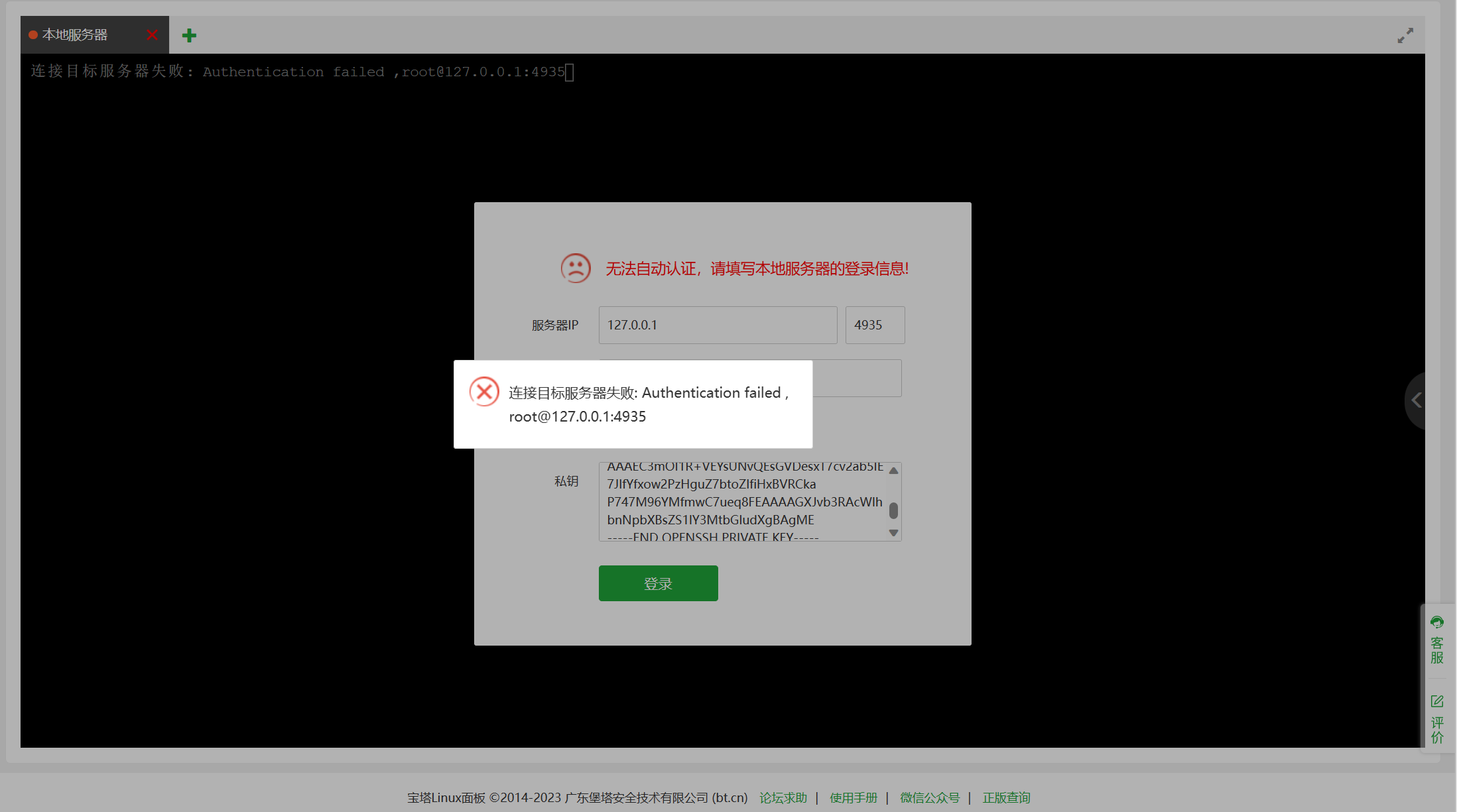Open the 微信公众号 link

(930, 797)
